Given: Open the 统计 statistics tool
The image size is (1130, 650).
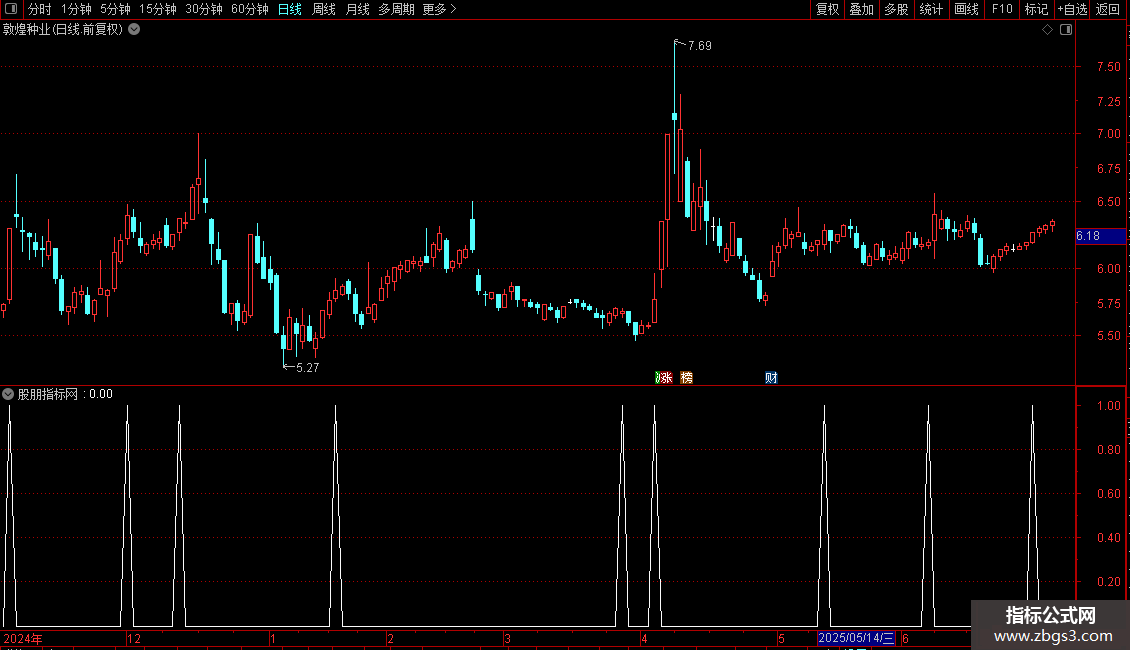Looking at the screenshot, I should coord(931,9).
